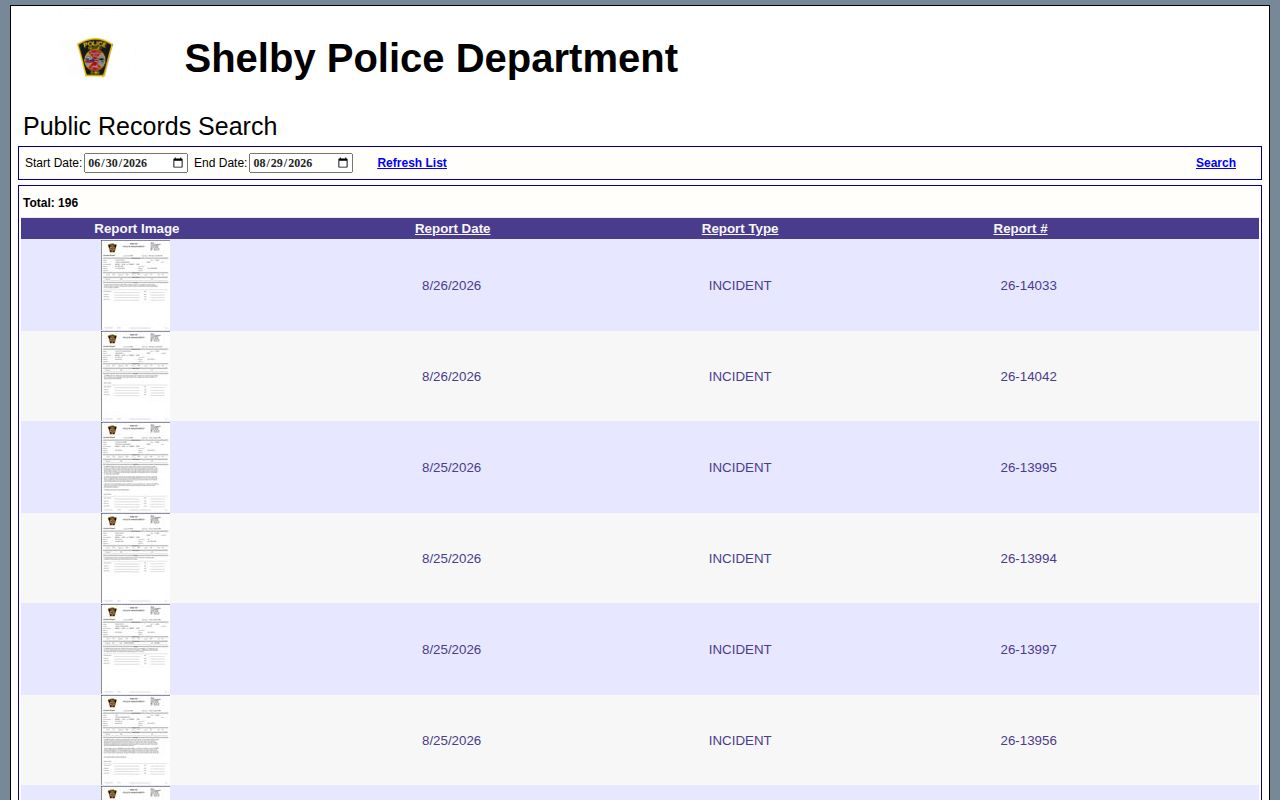Click the Shelby Police Department title
Screen dimensions: 1280x800
431,58
